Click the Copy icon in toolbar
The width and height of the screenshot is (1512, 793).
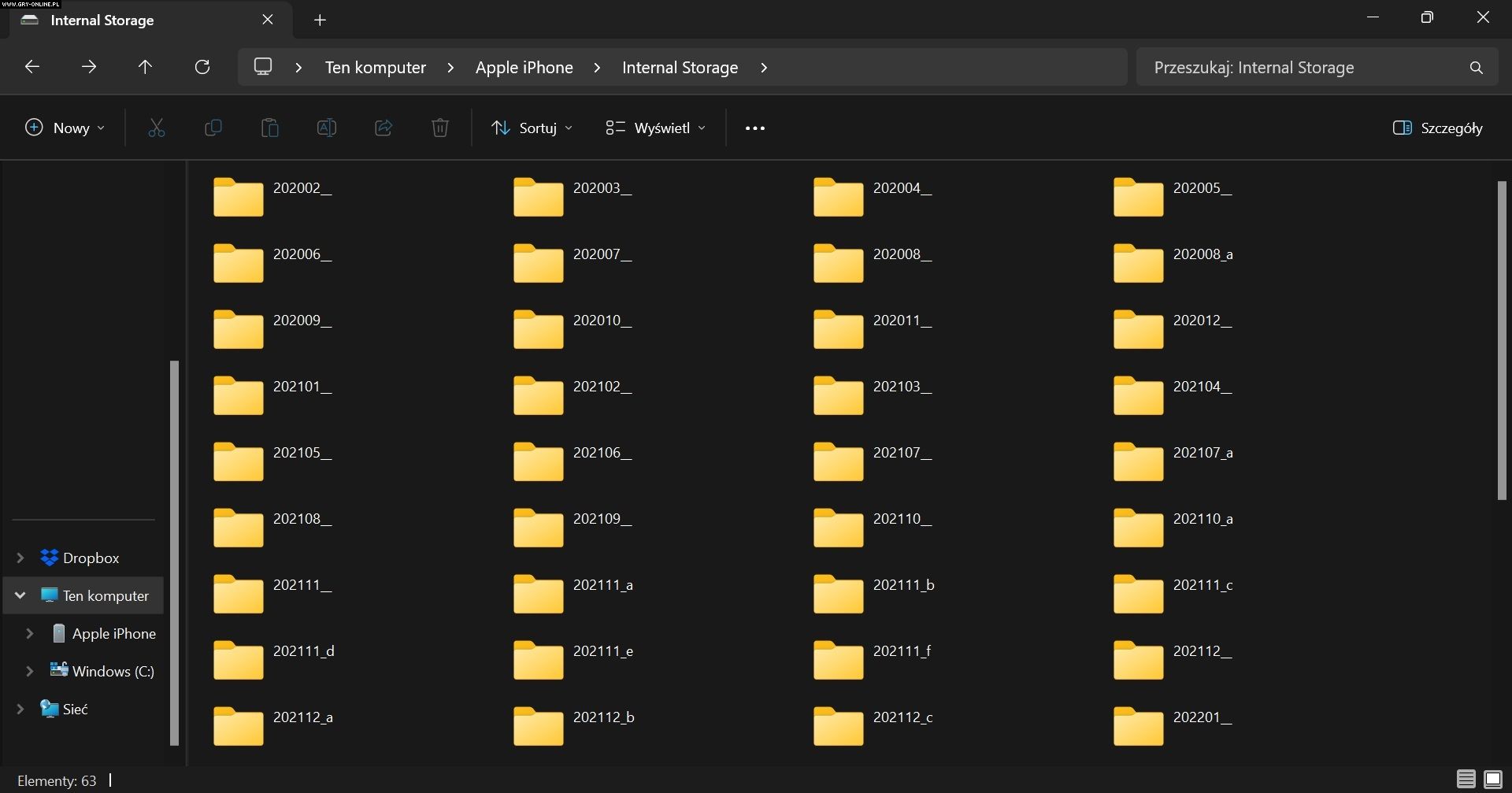click(213, 128)
